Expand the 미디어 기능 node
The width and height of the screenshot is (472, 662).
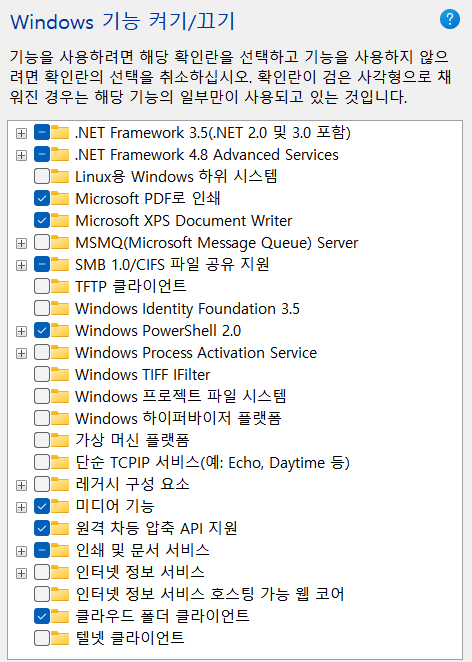click(21, 507)
